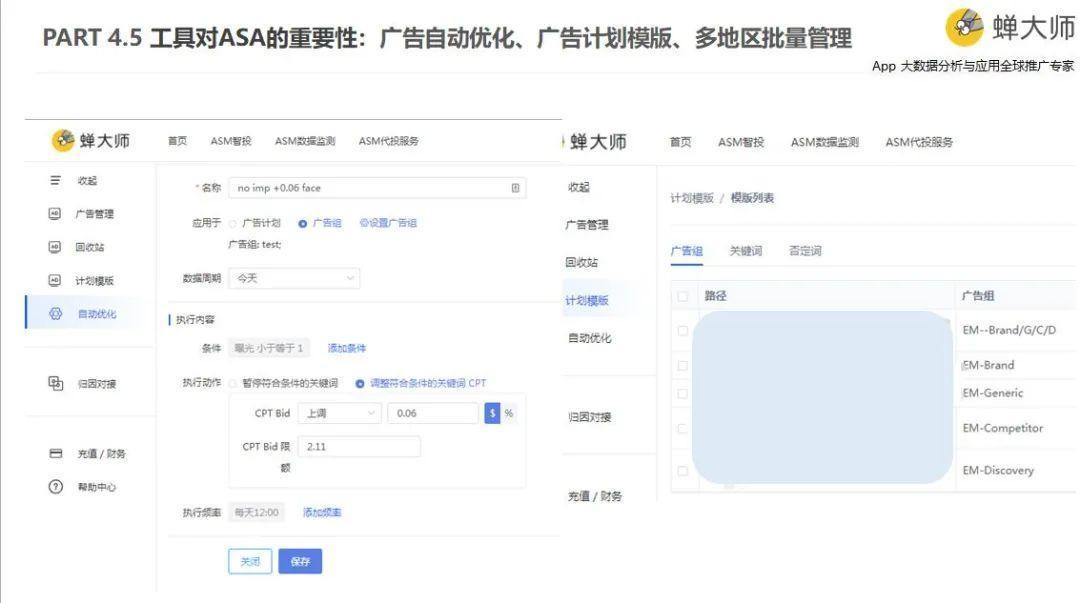The height and width of the screenshot is (603, 1080).
Task: Click the 设置广告组 link
Action: click(x=388, y=223)
